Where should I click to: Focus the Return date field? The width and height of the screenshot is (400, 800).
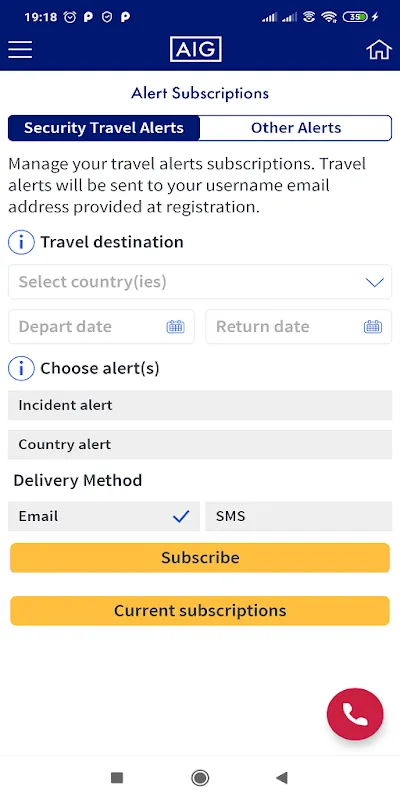click(x=298, y=327)
